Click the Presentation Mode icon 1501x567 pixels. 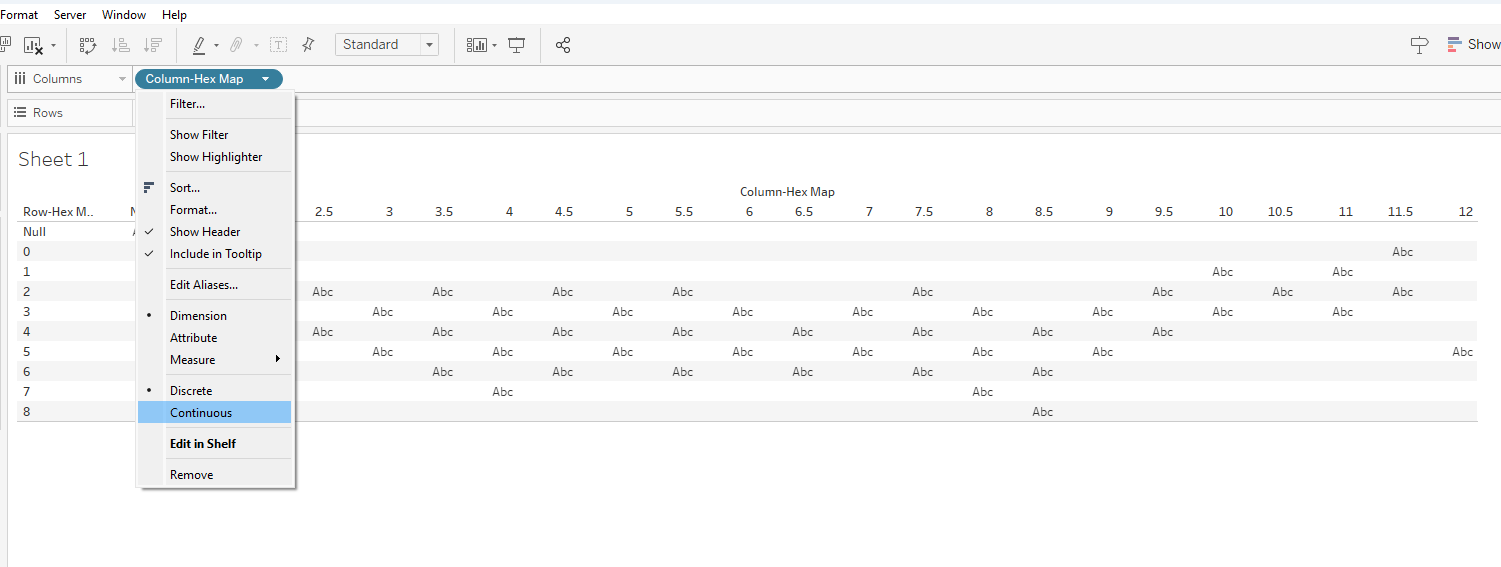(516, 45)
